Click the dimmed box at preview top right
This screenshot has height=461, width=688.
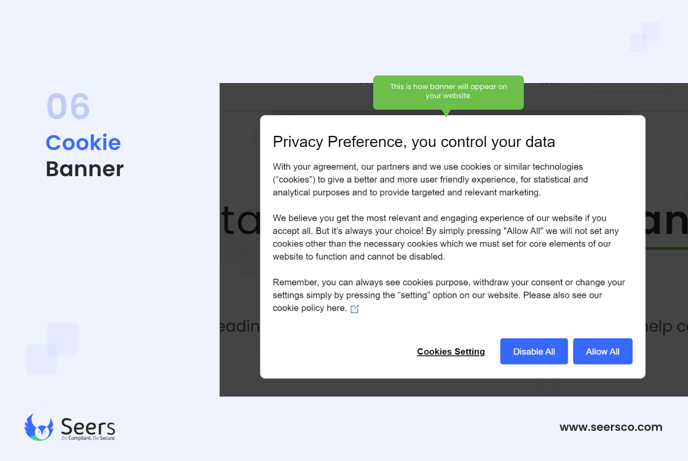[630, 87]
